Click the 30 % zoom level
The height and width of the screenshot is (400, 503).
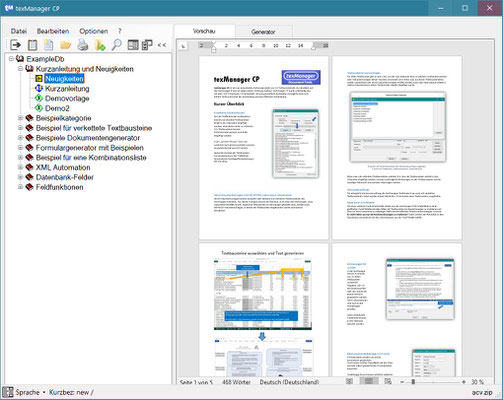[x=477, y=382]
